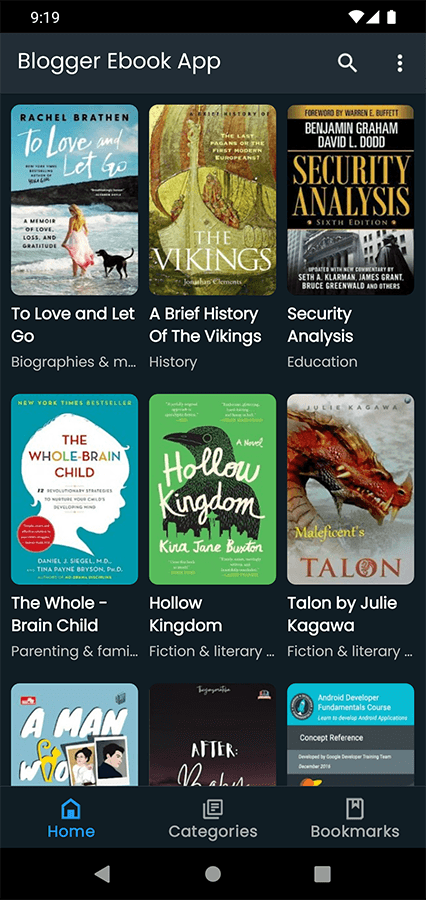
Task: Open The Vikings book cover
Action: pyautogui.click(x=212, y=200)
